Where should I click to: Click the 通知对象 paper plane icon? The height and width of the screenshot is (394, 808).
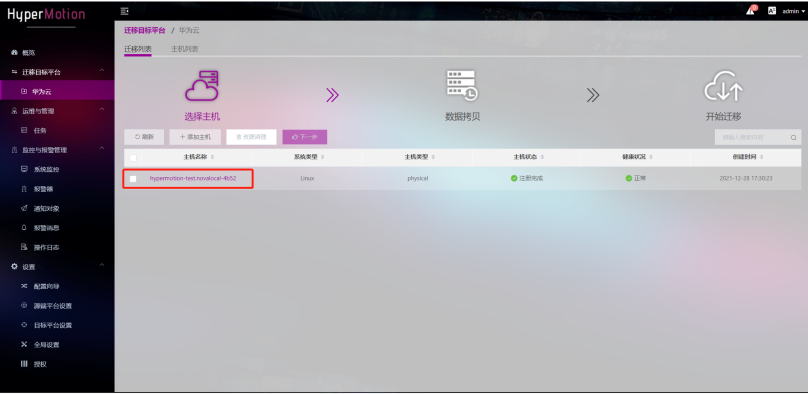coord(24,208)
